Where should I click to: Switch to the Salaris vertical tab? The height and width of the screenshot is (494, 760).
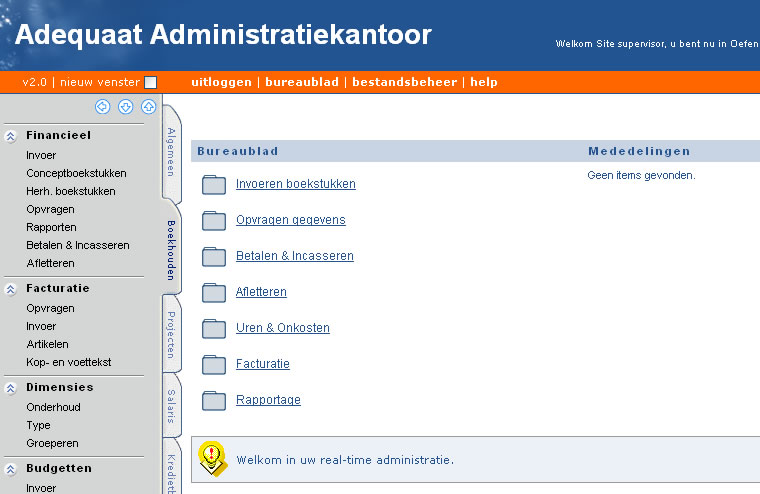[171, 406]
